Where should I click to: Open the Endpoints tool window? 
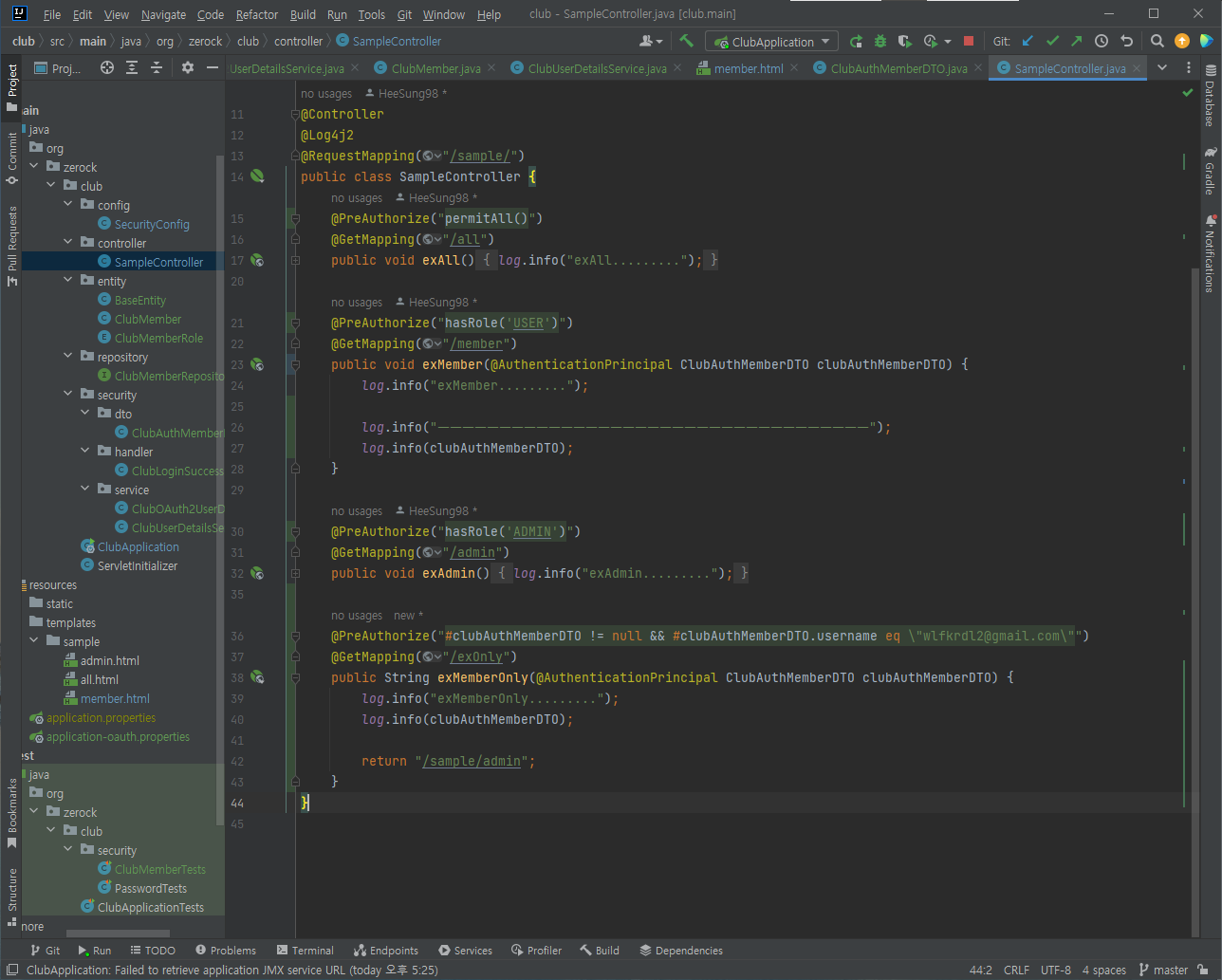(386, 950)
